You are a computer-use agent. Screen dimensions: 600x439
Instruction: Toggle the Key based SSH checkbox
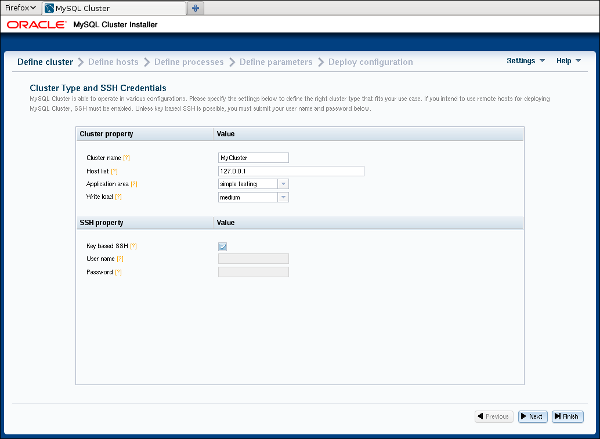click(x=222, y=246)
